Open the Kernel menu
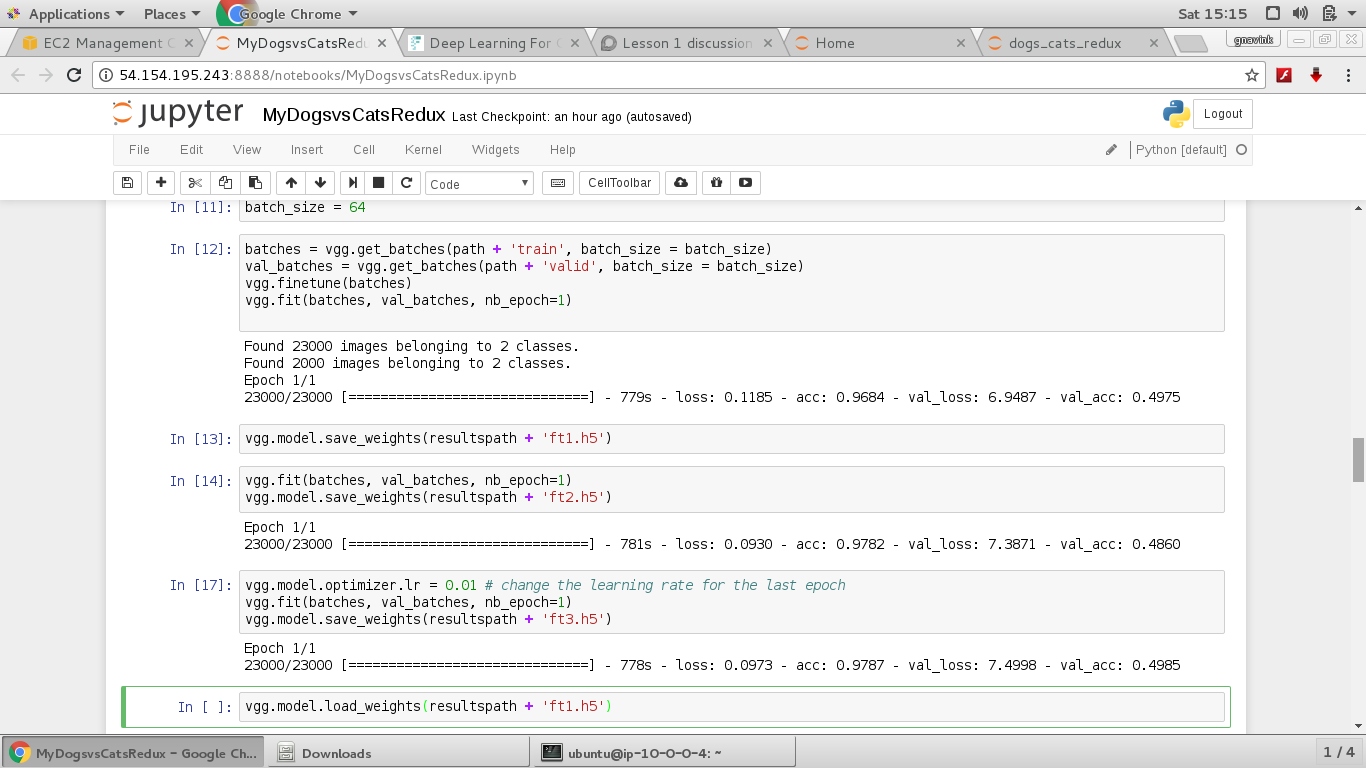Image resolution: width=1366 pixels, height=768 pixels. point(423,150)
